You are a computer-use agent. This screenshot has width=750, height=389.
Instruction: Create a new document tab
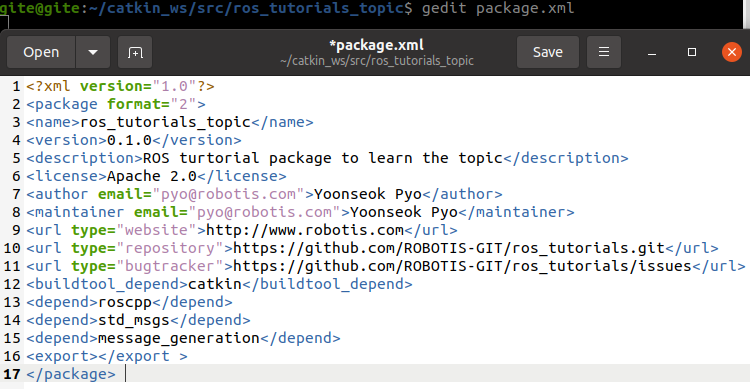point(135,52)
